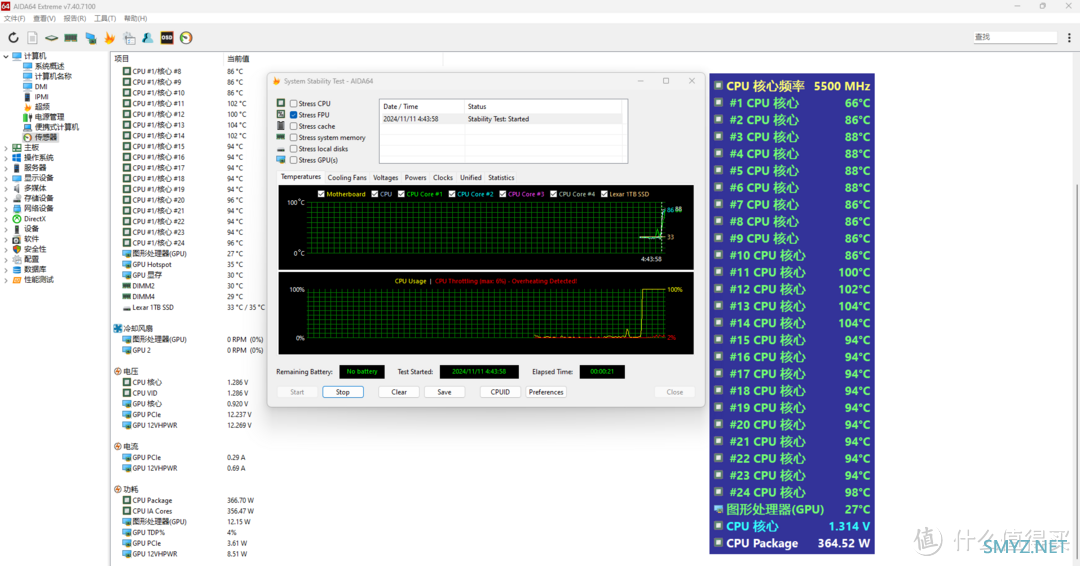Expand the 软件 tree node
Viewport: 1080px width, 566px height.
click(x=6, y=239)
